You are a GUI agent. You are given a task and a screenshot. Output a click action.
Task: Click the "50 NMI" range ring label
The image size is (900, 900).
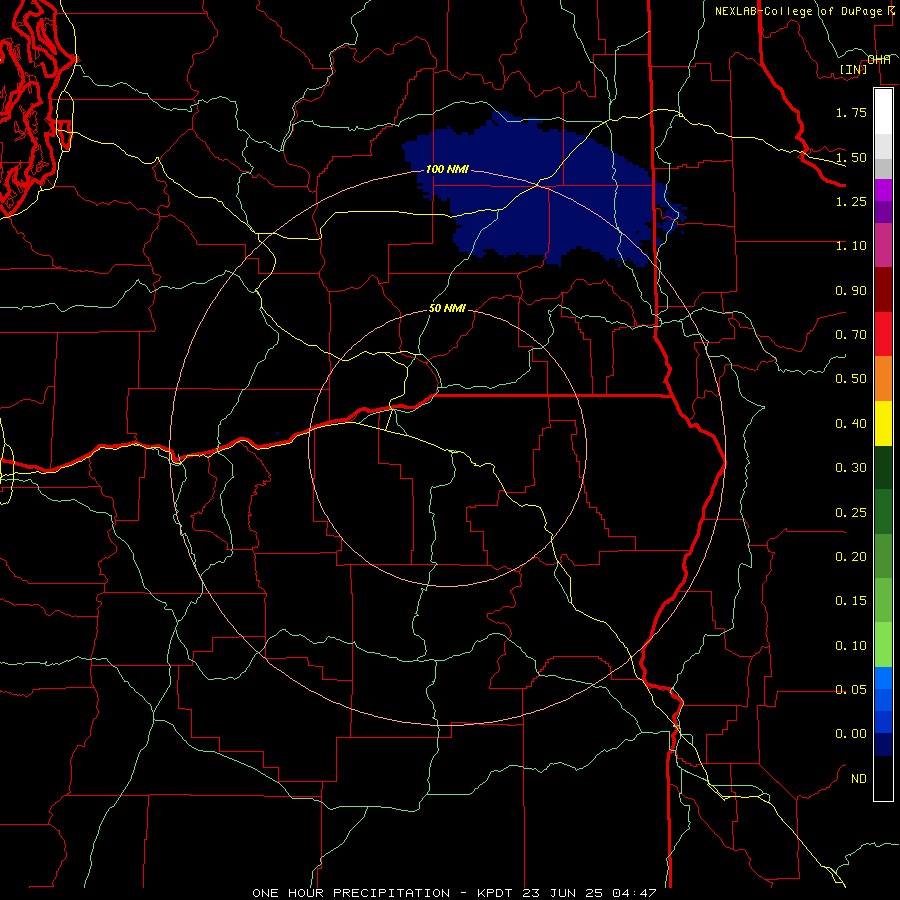pos(447,308)
